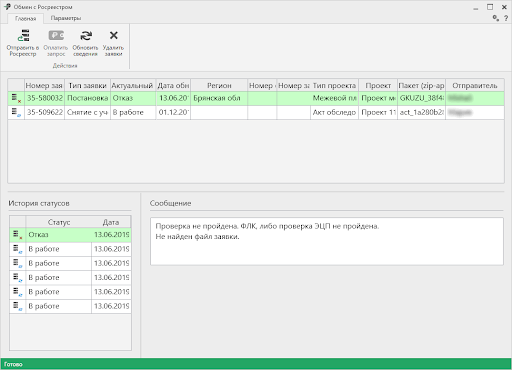Image resolution: width=512 pixels, height=370 pixels.
Task: Click the Акт обследования project type cell
Action: point(334,113)
